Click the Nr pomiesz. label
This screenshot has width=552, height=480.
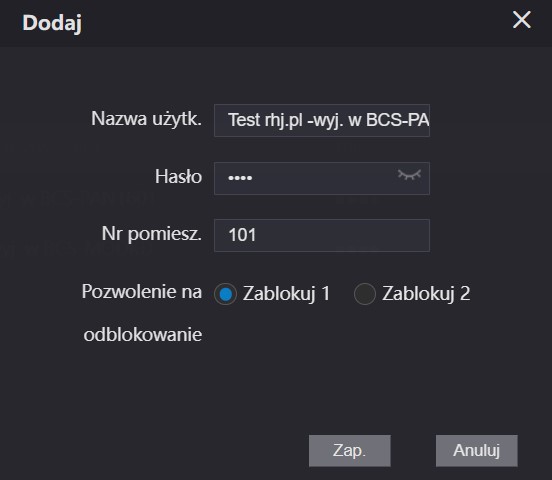[x=152, y=233]
